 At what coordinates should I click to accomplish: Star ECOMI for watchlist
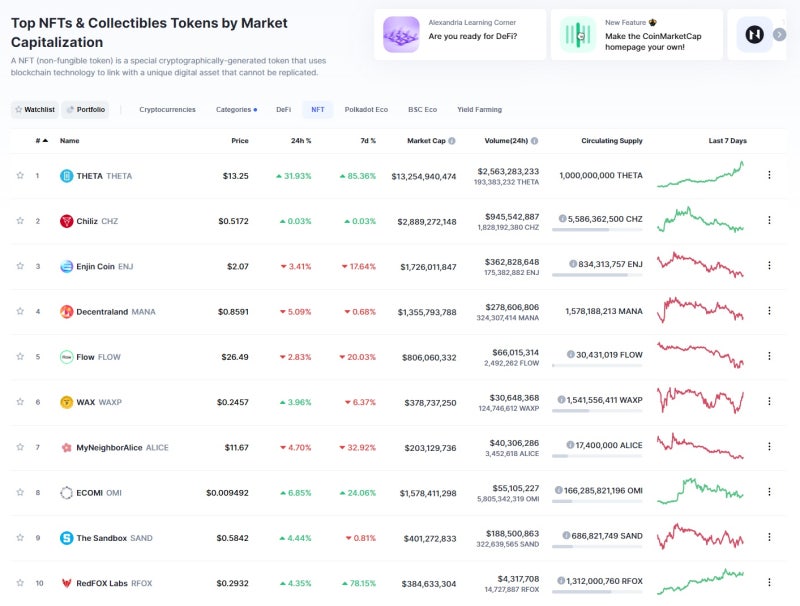20,492
